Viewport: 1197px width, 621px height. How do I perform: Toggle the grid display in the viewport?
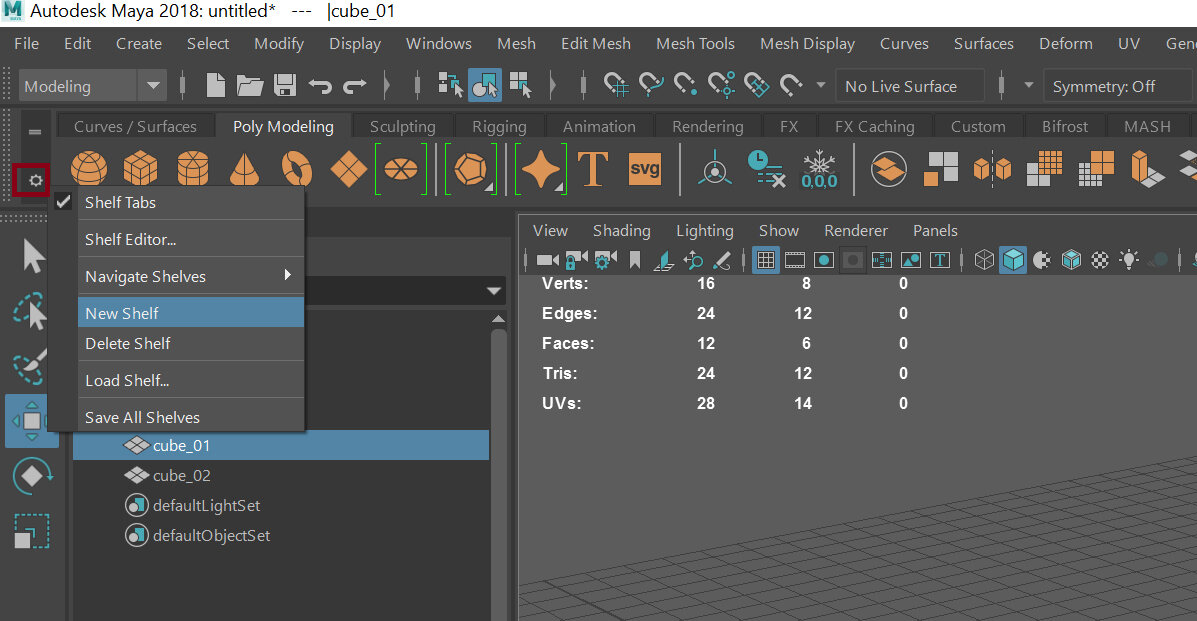(x=765, y=259)
